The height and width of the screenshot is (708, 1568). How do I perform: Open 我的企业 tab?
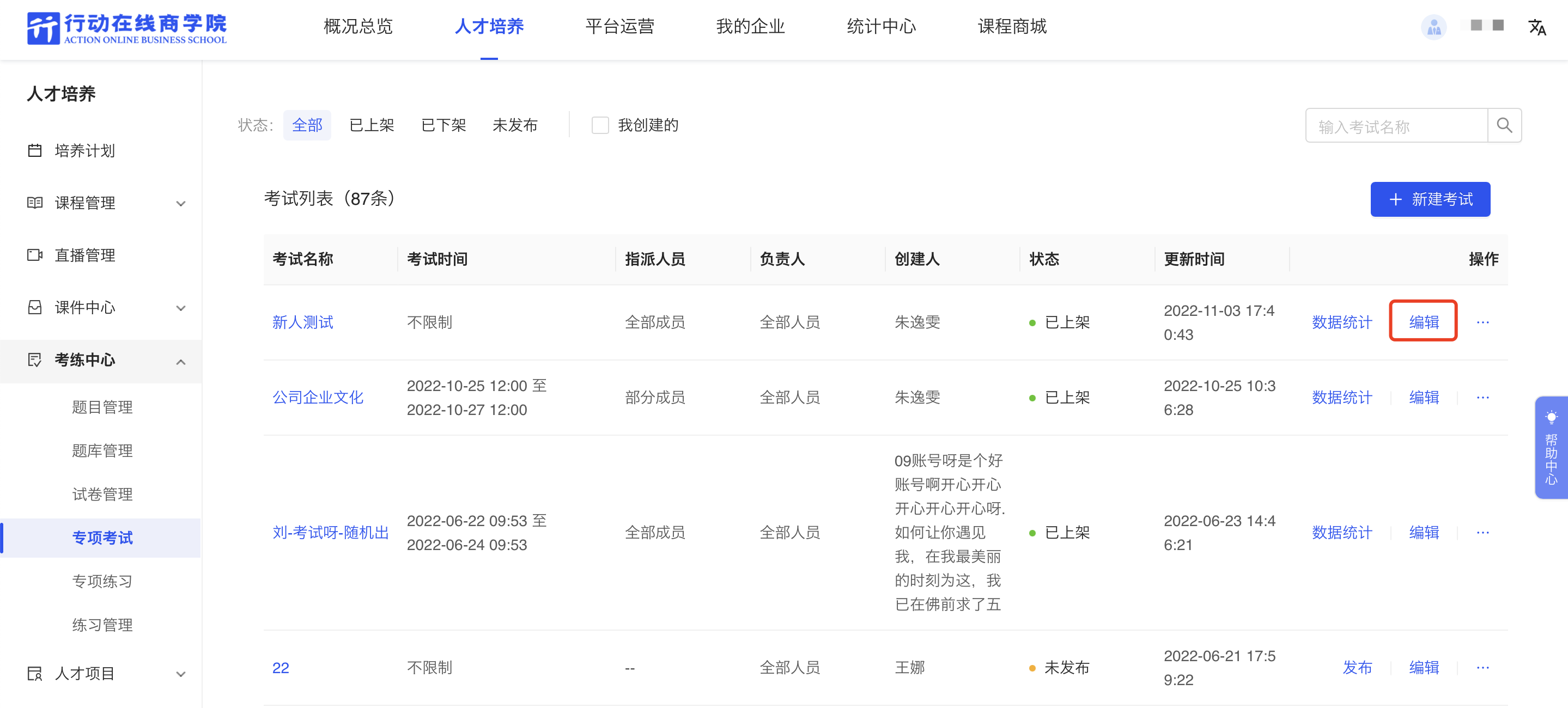(x=751, y=26)
